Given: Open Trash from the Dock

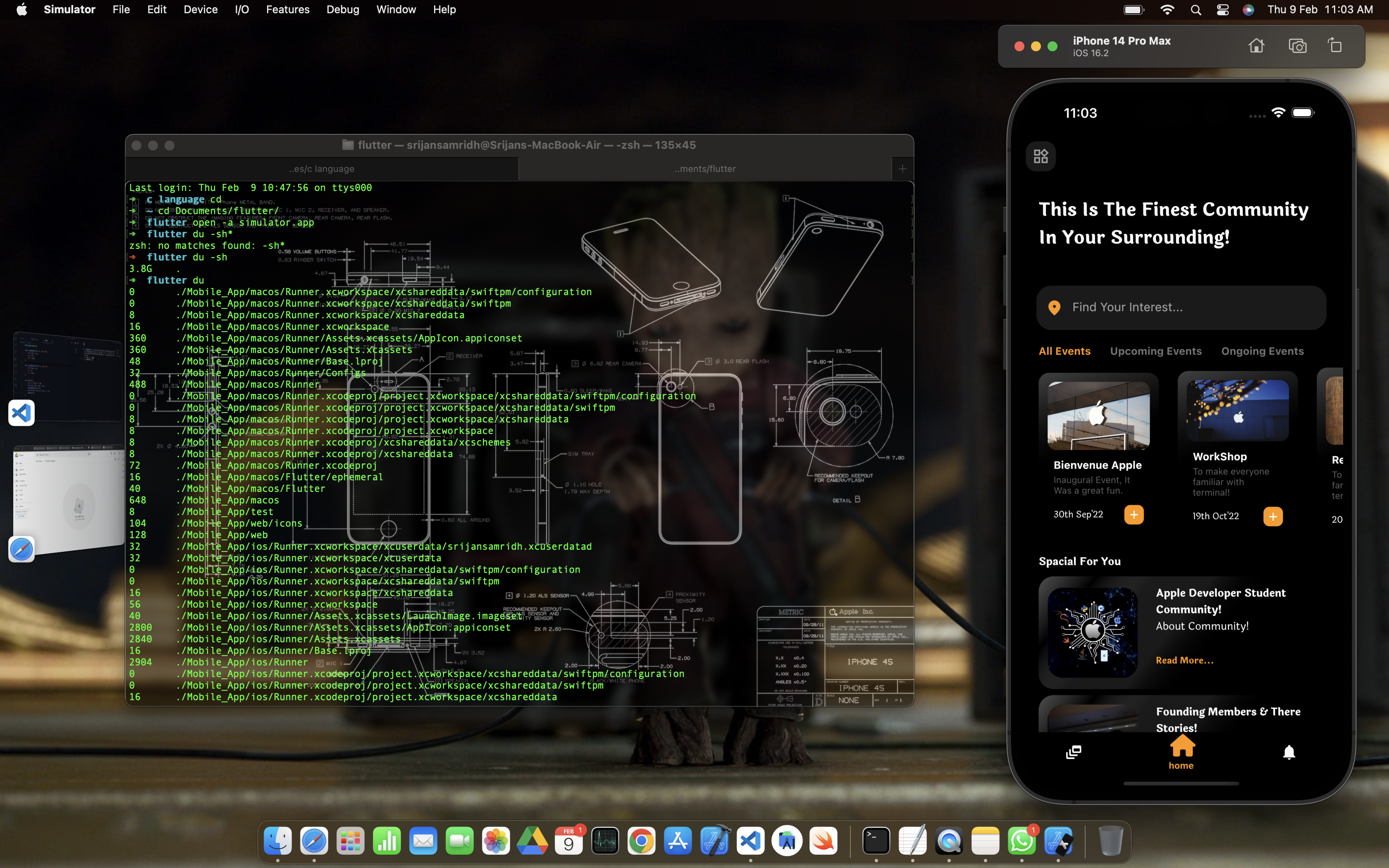Looking at the screenshot, I should click(1111, 842).
